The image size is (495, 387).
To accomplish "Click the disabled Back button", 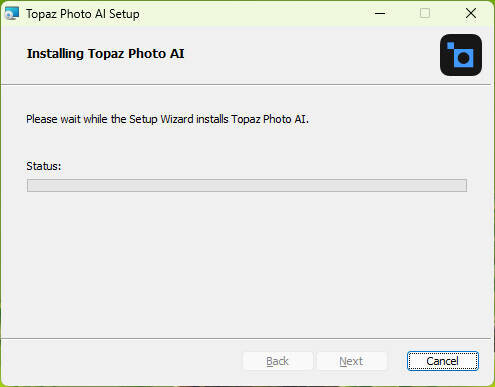I will click(278, 361).
